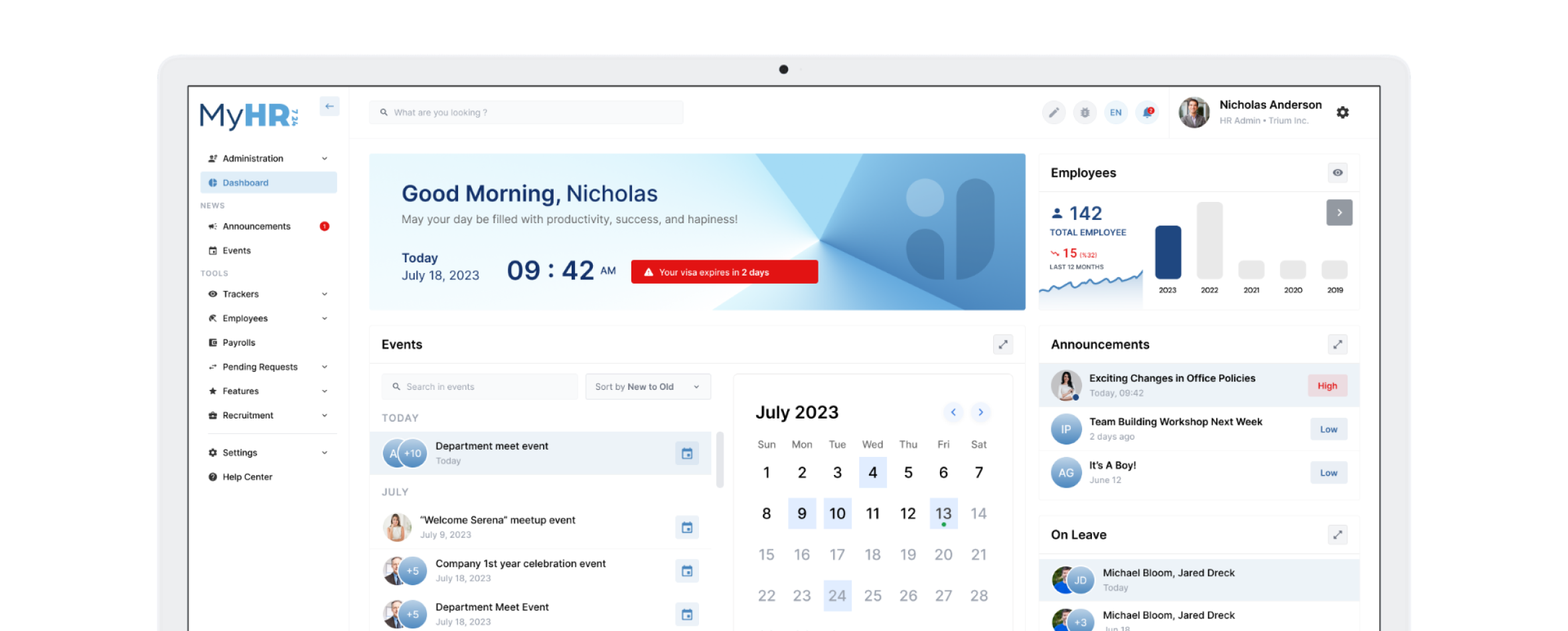Expand the Features submenu
The image size is (1568, 631).
pos(268,391)
